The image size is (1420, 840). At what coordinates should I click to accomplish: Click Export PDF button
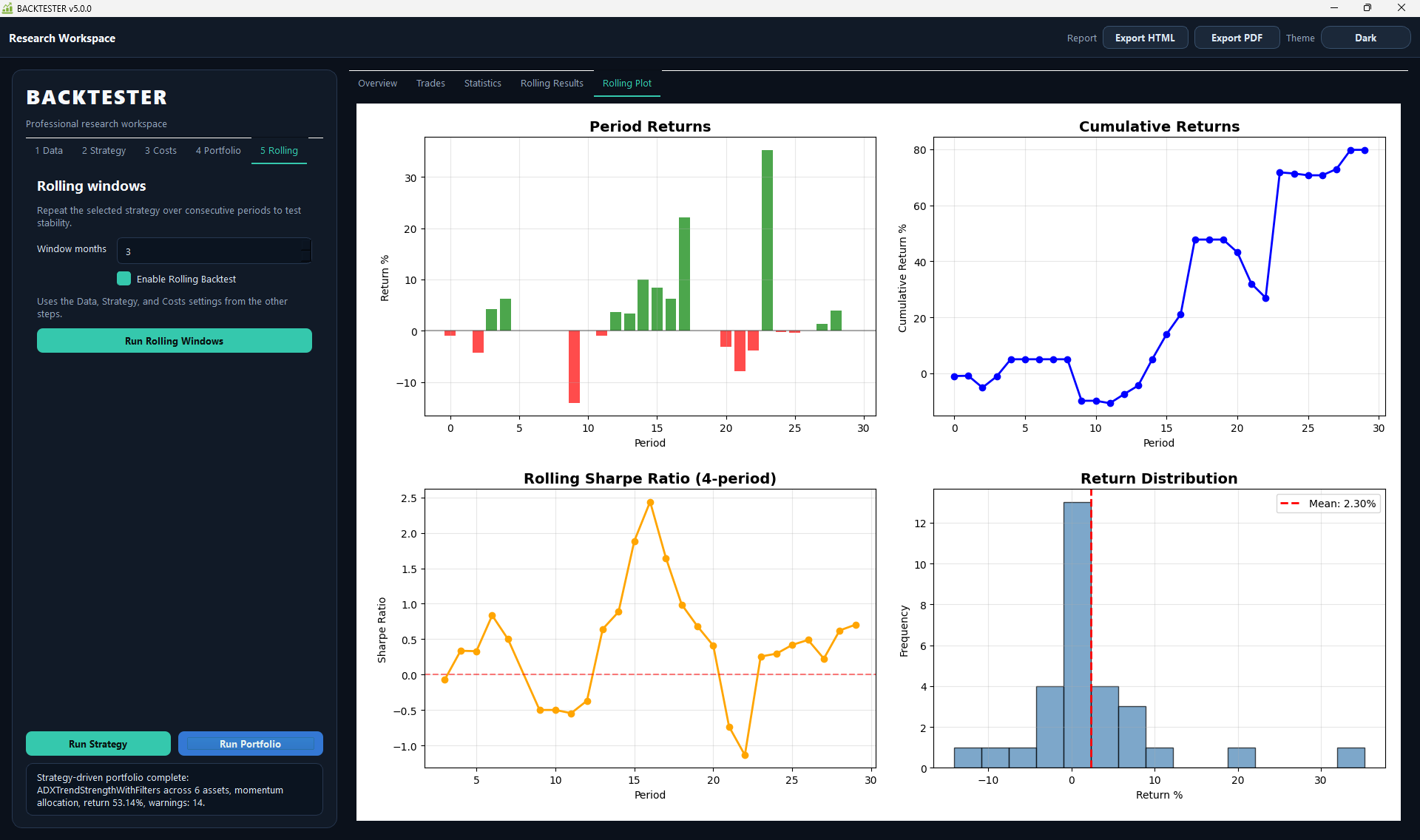1237,38
